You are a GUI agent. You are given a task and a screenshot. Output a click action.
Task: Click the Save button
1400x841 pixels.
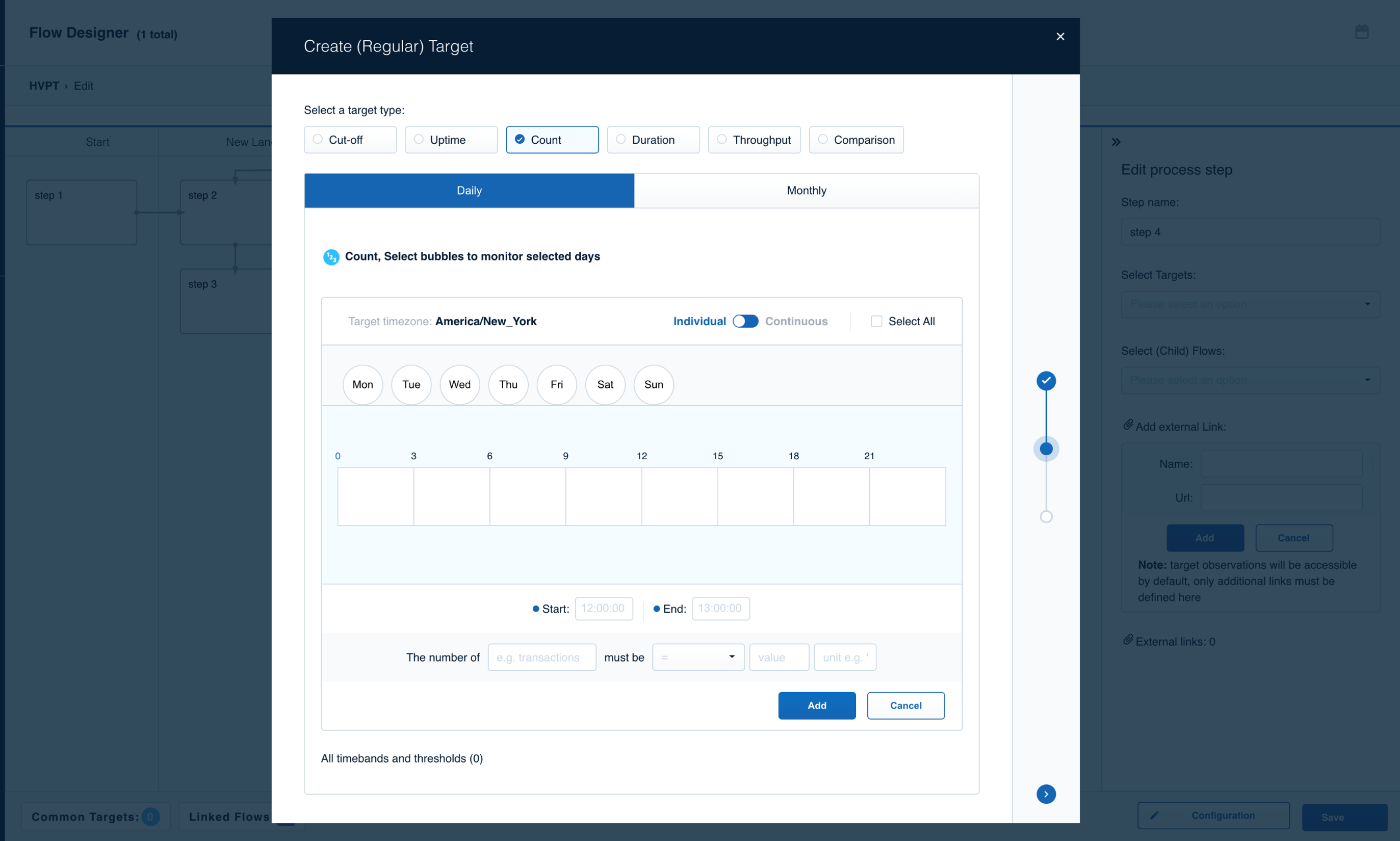click(1344, 817)
